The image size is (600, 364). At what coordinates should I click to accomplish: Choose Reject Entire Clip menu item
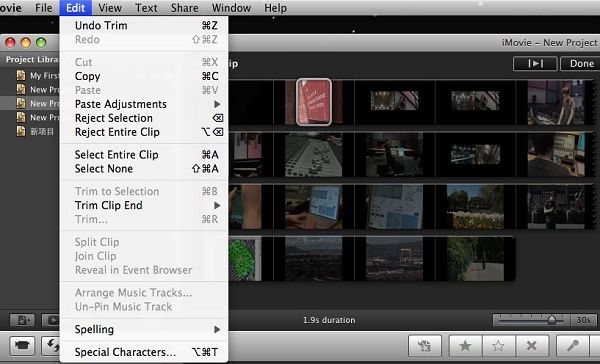point(144,132)
